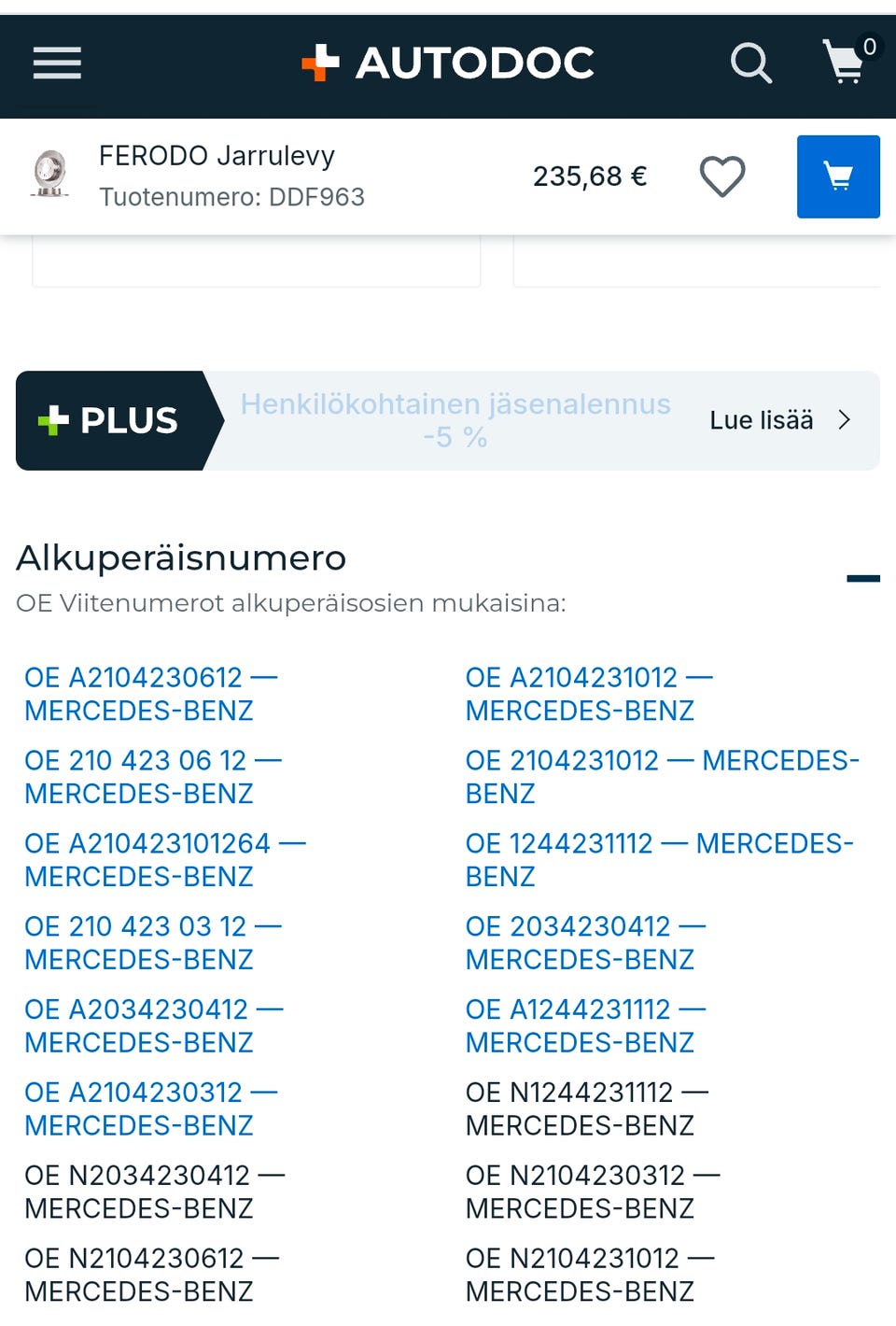Open OE A210423101264 reference number

coord(164,859)
